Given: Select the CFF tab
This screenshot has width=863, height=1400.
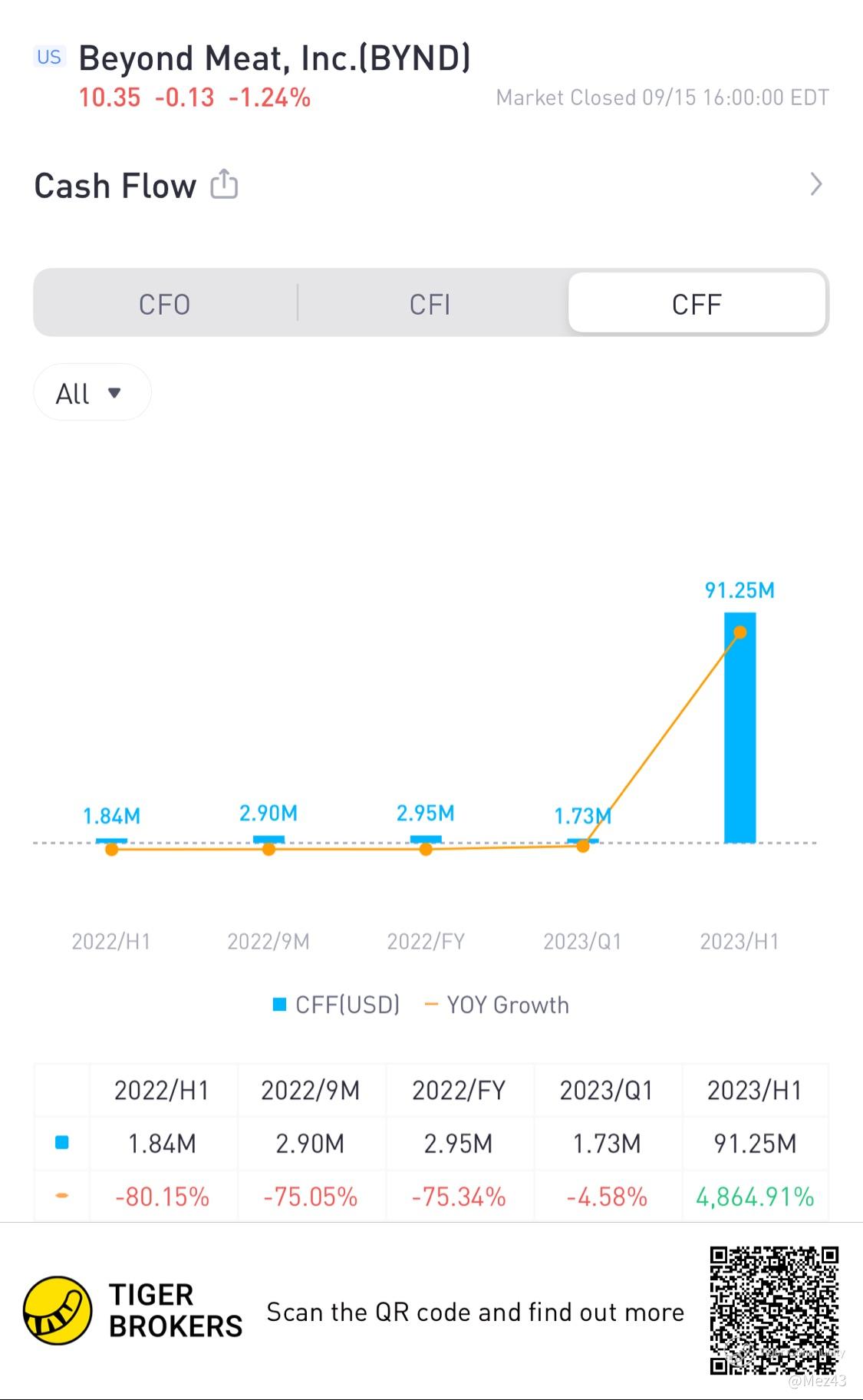Looking at the screenshot, I should pos(697,304).
